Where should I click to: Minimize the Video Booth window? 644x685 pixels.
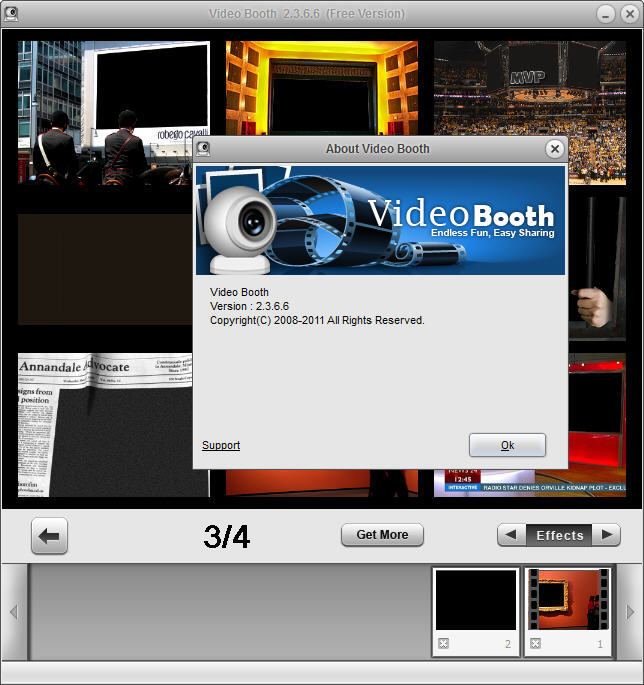click(606, 15)
